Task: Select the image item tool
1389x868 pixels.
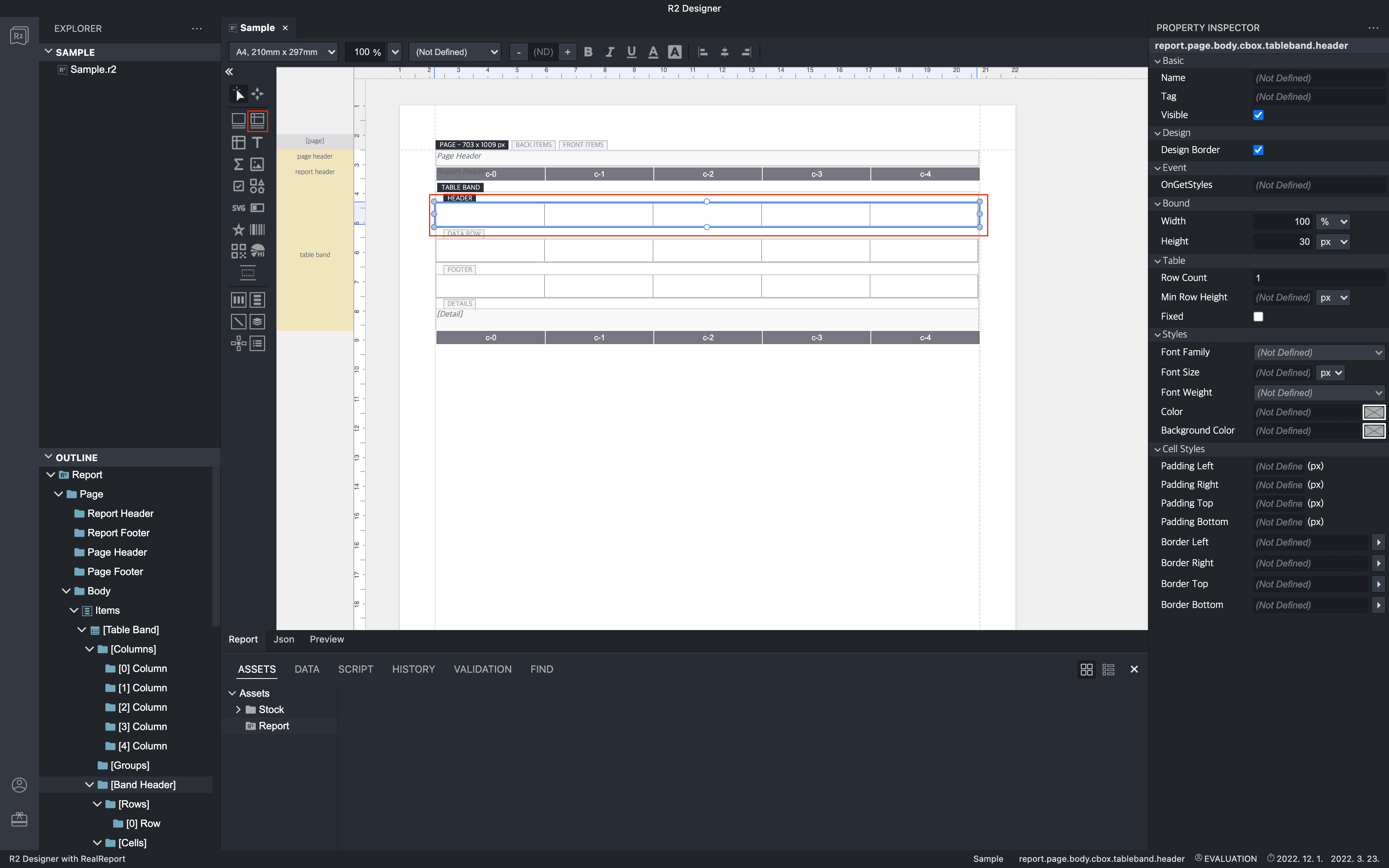Action: (x=258, y=164)
